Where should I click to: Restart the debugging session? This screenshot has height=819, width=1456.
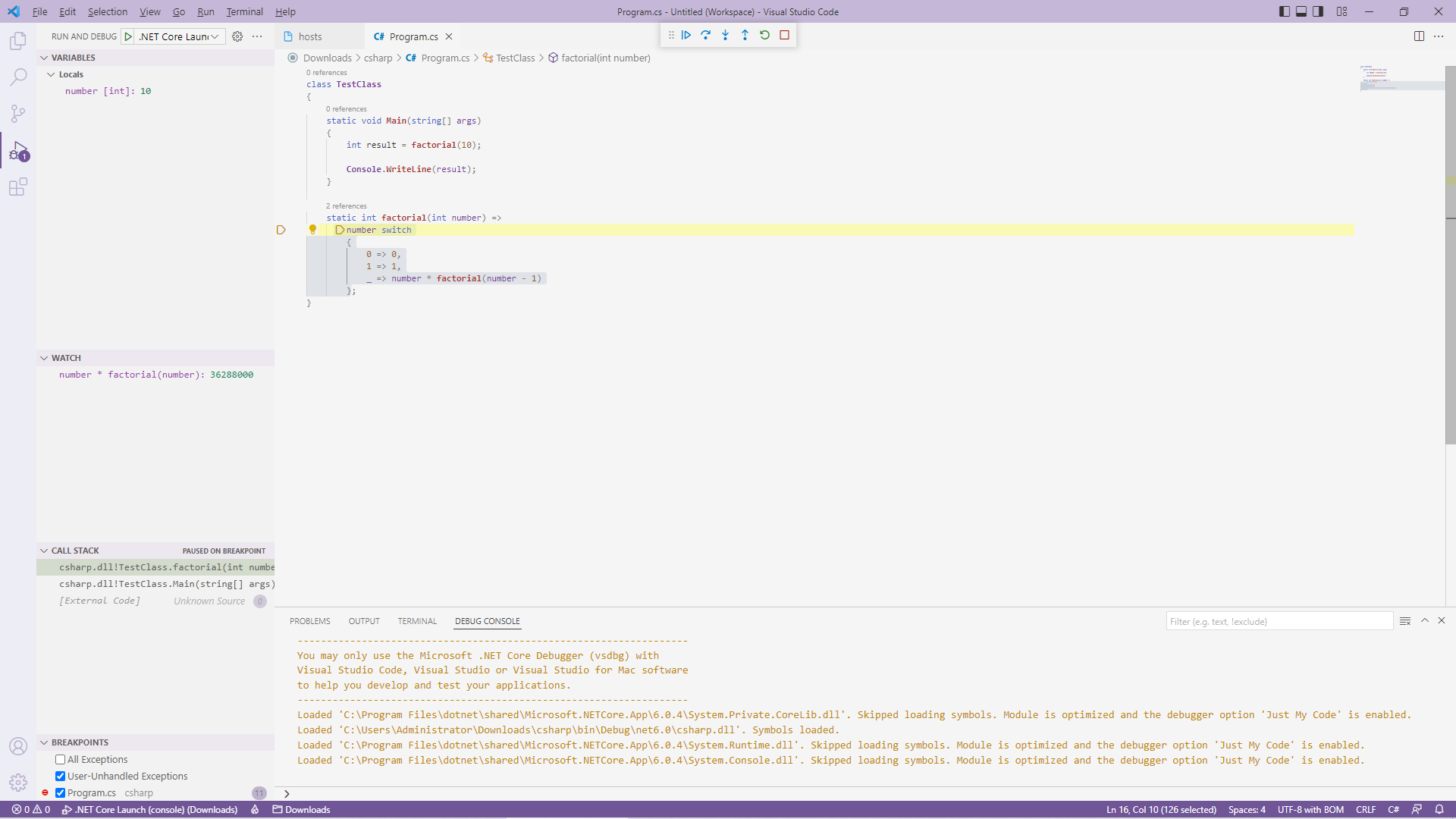pos(764,35)
